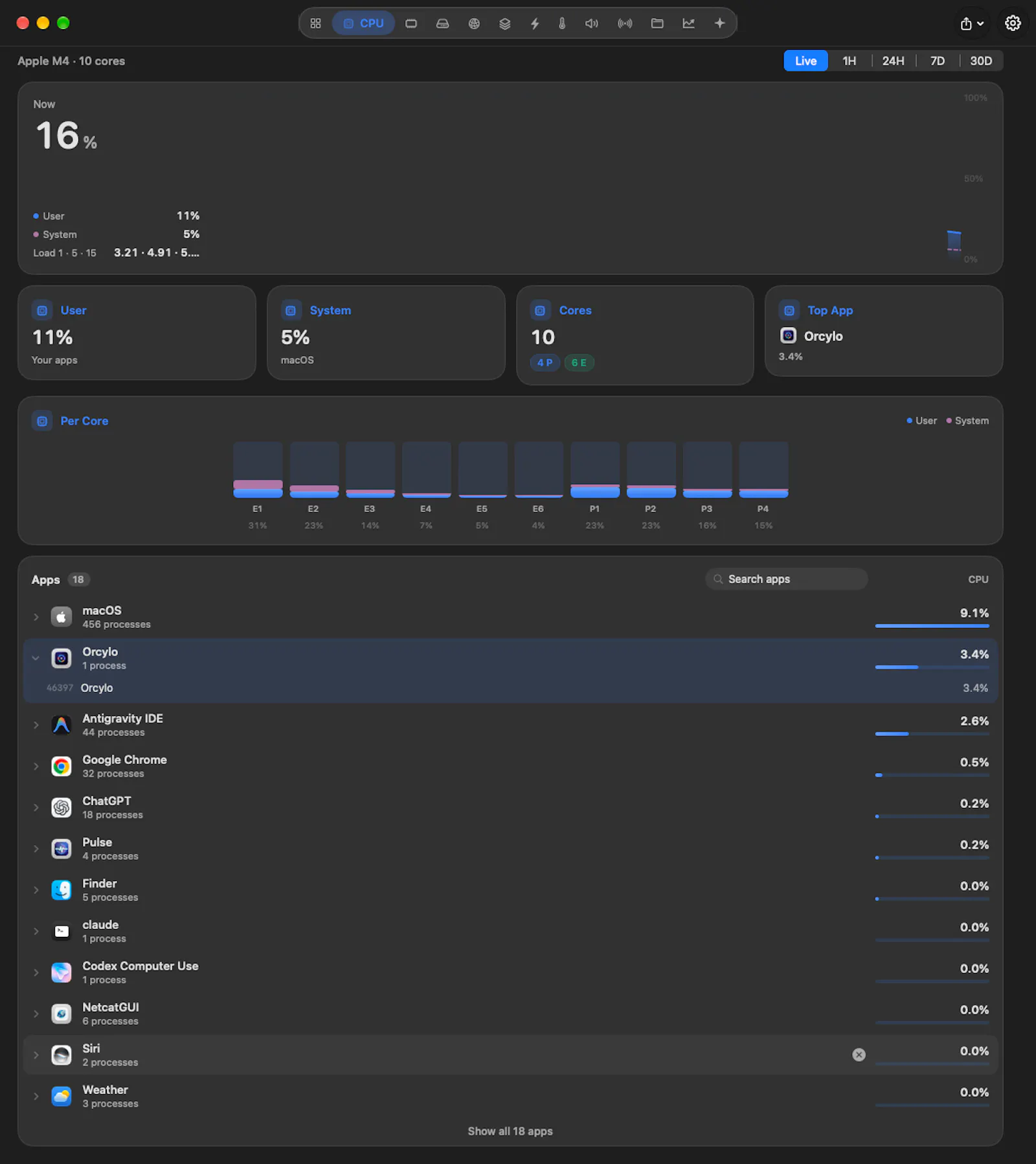This screenshot has width=1036, height=1164.
Task: Select the Live time range
Action: click(805, 61)
